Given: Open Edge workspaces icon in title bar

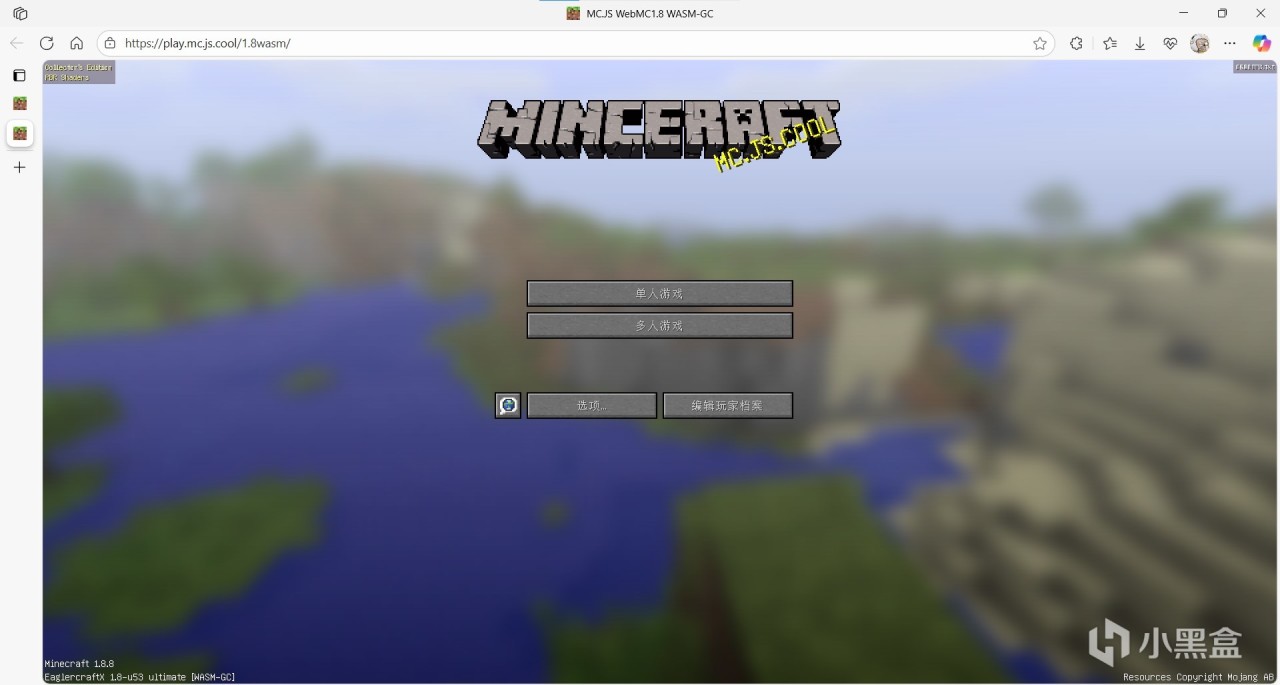Looking at the screenshot, I should click(x=20, y=14).
